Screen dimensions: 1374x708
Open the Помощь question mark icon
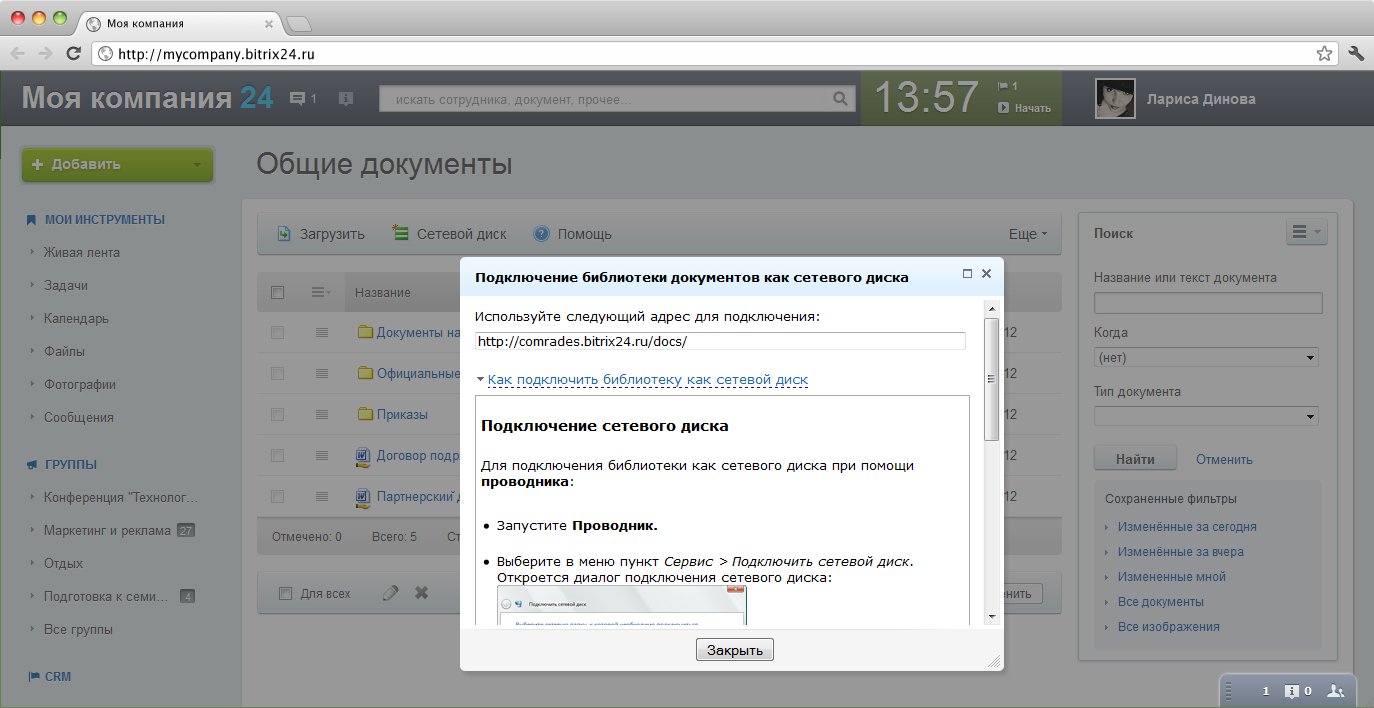coord(542,234)
